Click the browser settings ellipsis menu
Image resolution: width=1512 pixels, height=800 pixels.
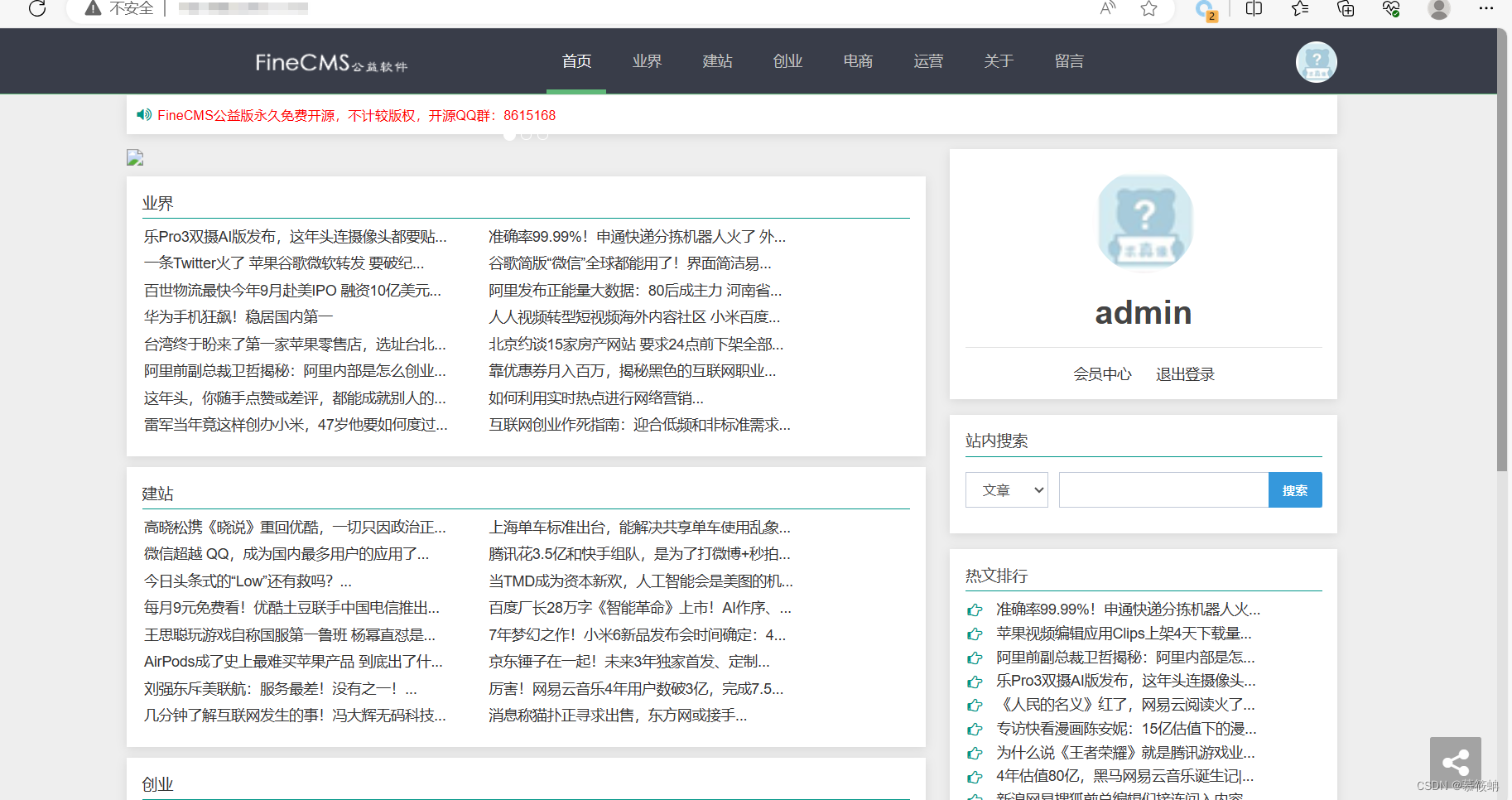click(x=1487, y=10)
